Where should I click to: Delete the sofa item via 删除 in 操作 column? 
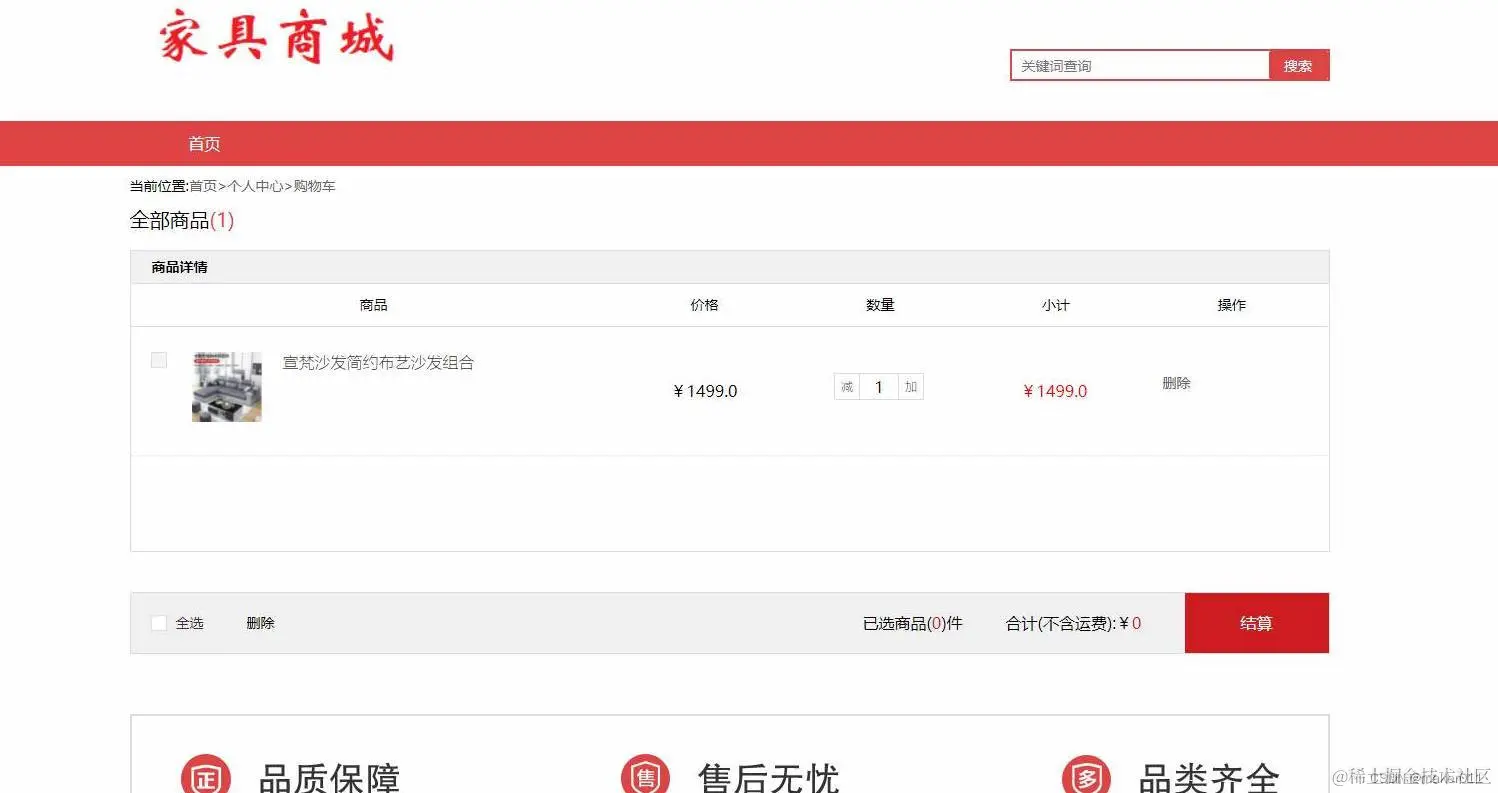pos(1176,383)
